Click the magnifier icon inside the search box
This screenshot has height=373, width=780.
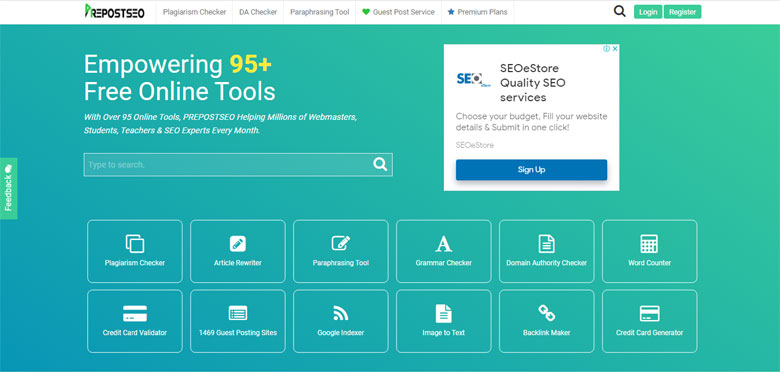pyautogui.click(x=380, y=165)
